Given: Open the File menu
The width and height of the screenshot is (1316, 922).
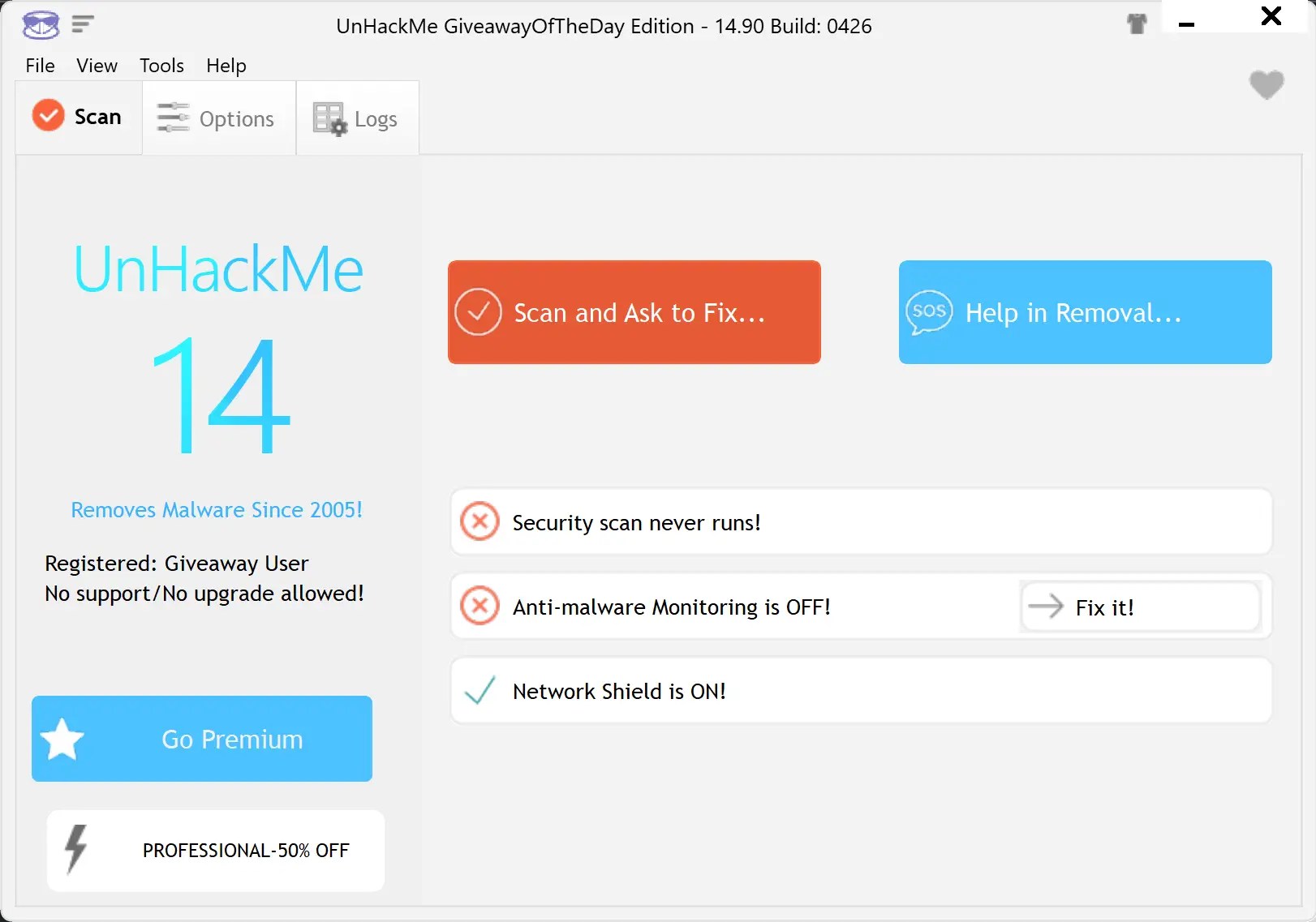Looking at the screenshot, I should (39, 66).
